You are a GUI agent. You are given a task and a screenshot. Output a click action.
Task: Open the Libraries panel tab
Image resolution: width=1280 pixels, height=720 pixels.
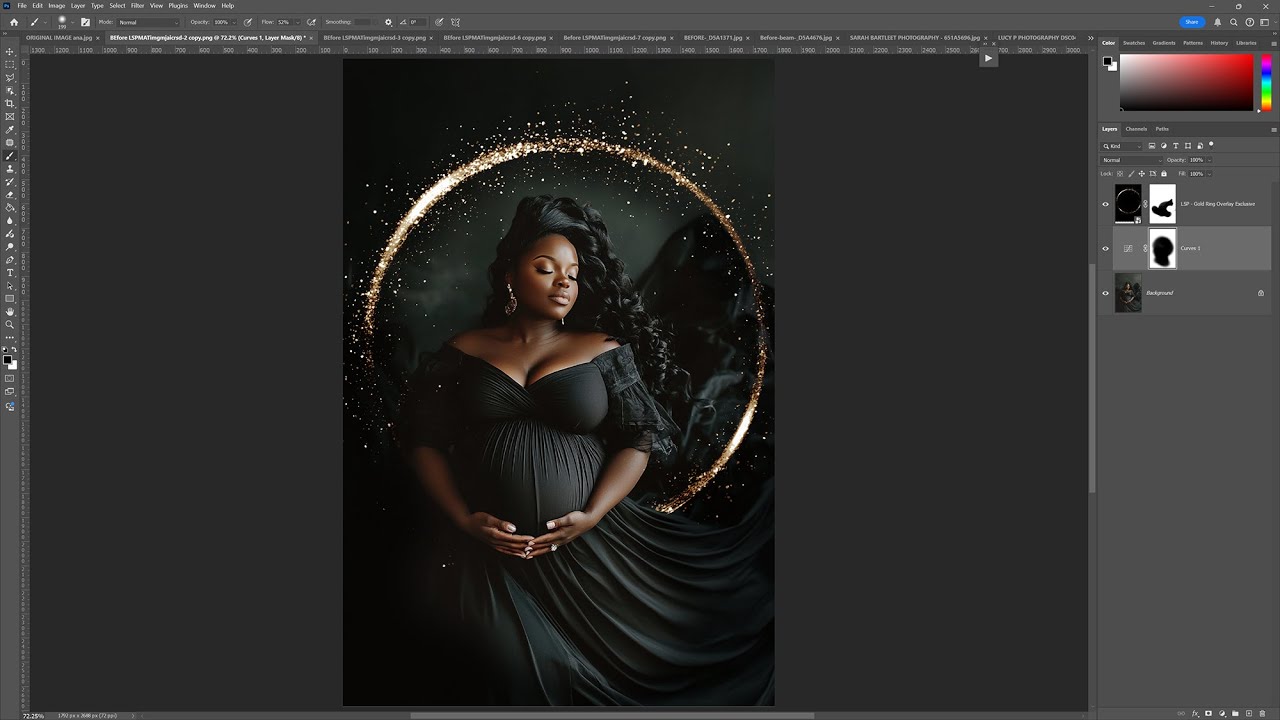(1246, 43)
